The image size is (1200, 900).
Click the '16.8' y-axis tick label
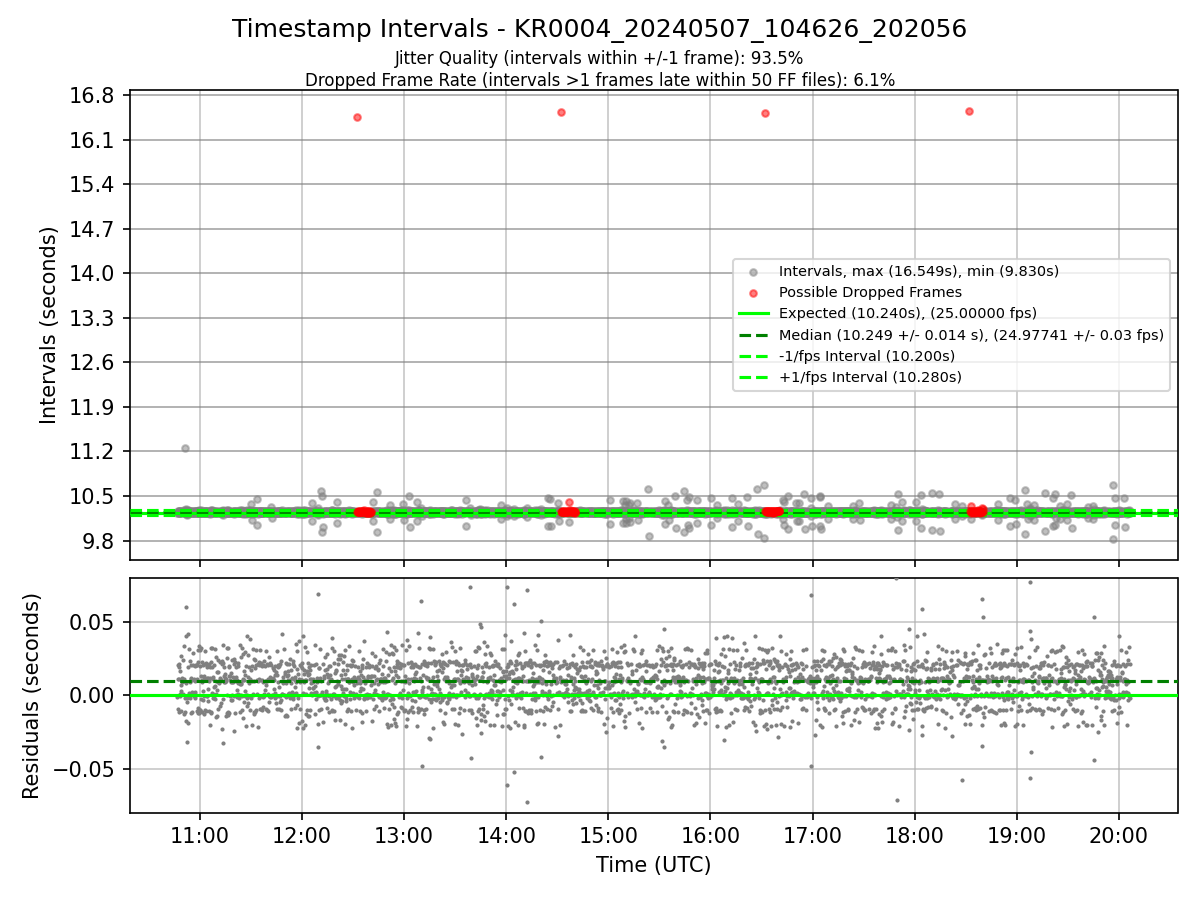pos(92,96)
